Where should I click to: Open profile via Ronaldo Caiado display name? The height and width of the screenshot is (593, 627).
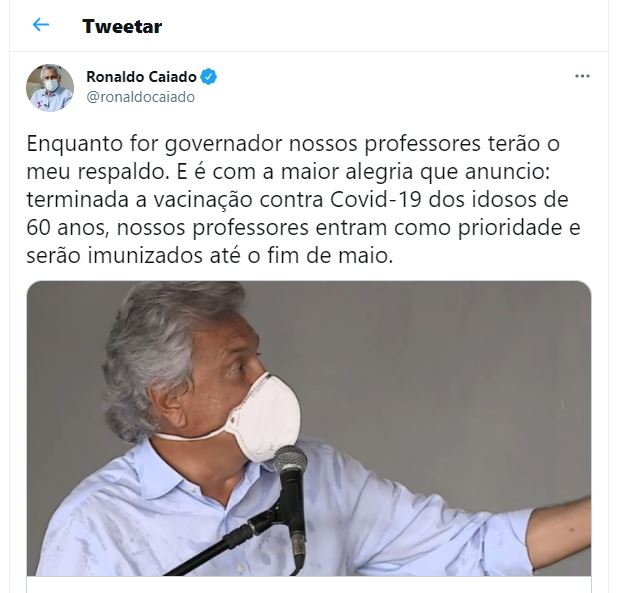[142, 76]
